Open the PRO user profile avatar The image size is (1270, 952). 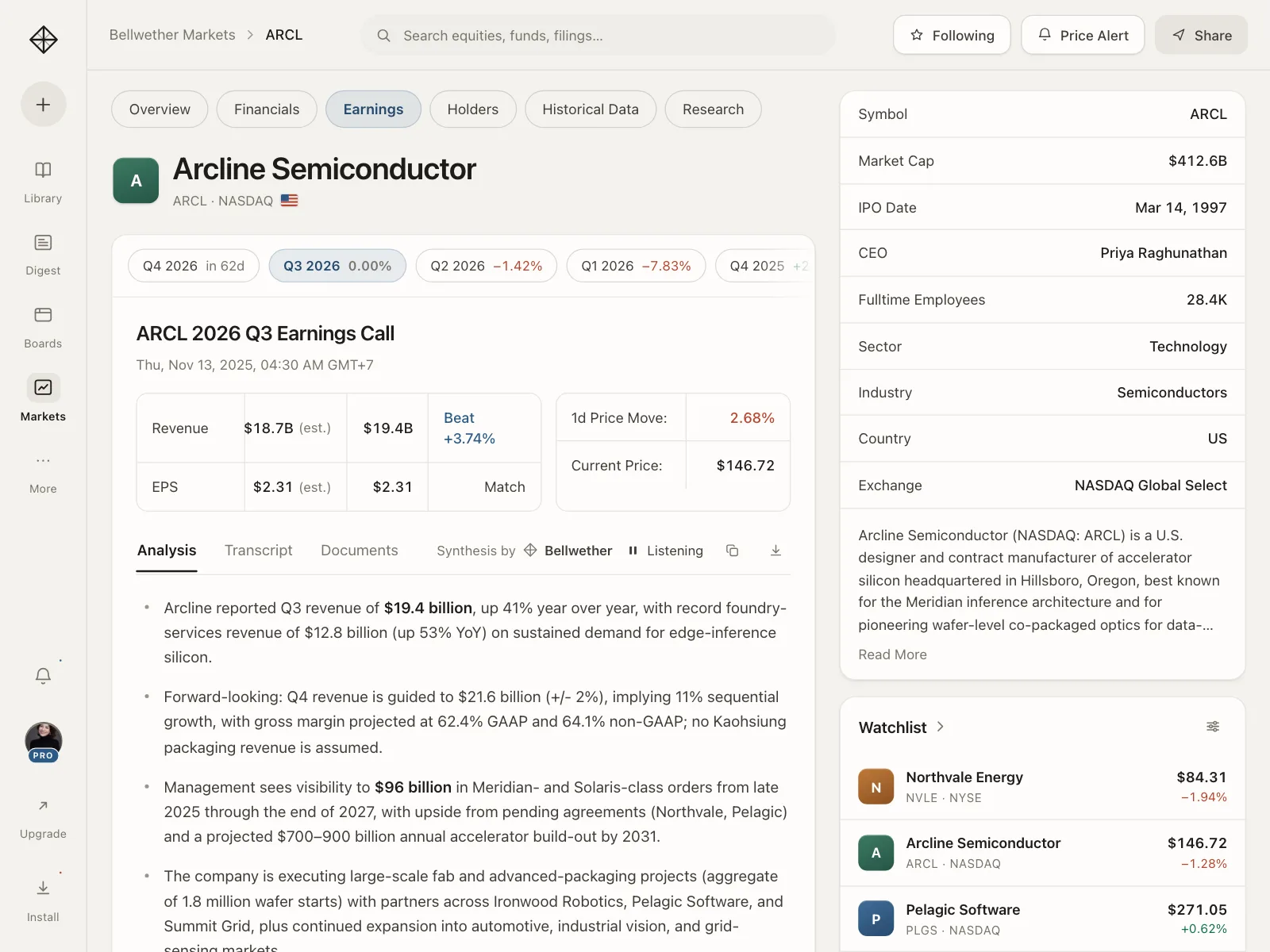point(43,742)
